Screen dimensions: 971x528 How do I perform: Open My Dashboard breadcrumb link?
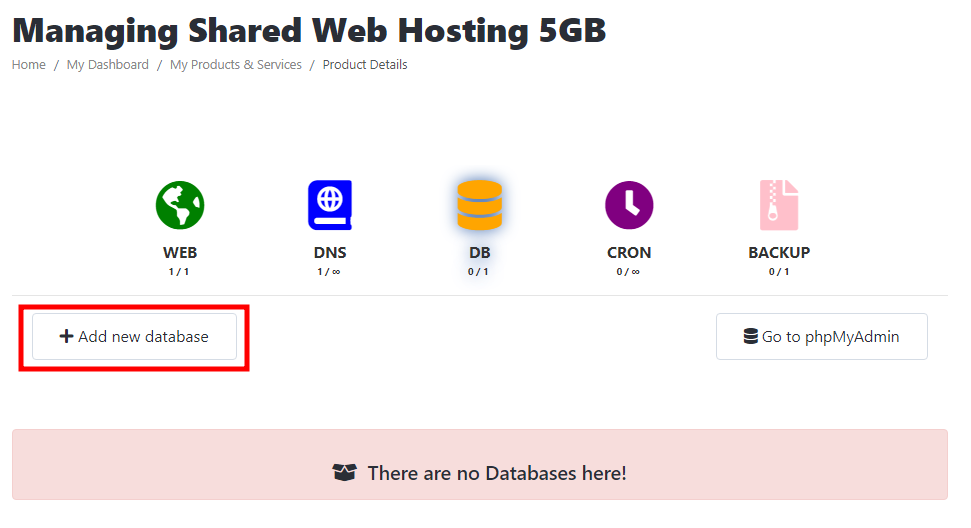108,64
